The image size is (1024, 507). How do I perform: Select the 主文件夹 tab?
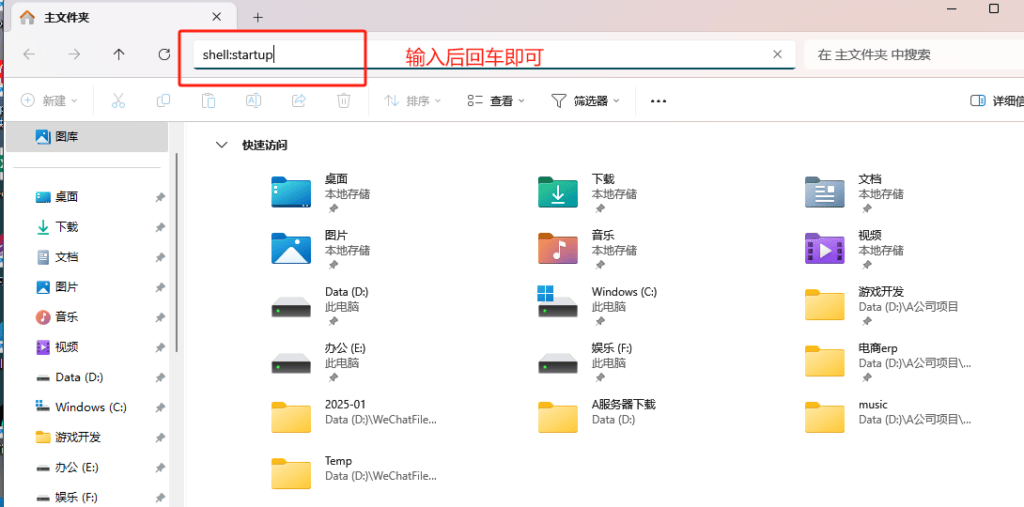pyautogui.click(x=122, y=17)
